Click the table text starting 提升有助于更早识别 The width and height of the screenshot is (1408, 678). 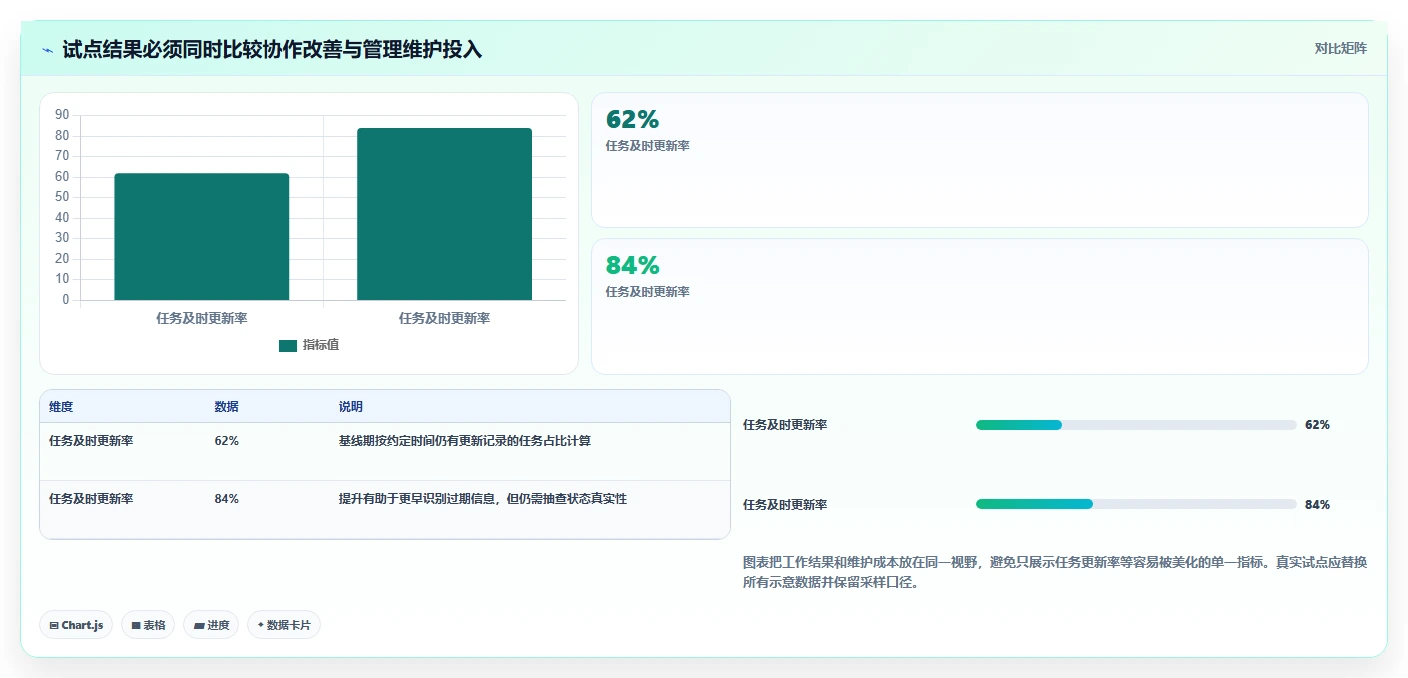[483, 499]
